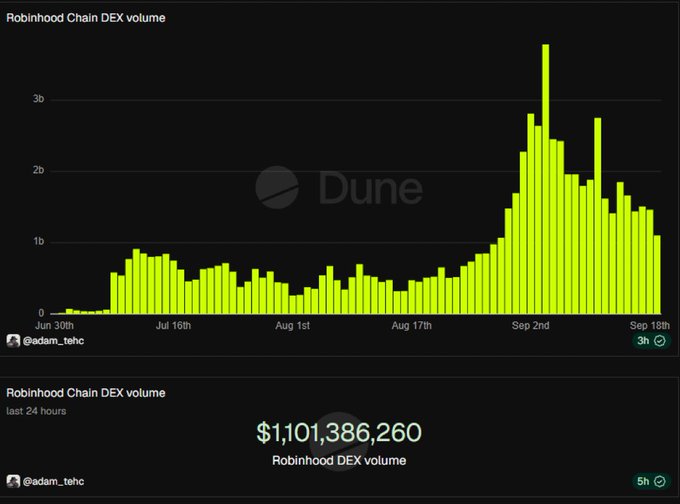Click the Sep 18th x-axis label

pyautogui.click(x=650, y=326)
